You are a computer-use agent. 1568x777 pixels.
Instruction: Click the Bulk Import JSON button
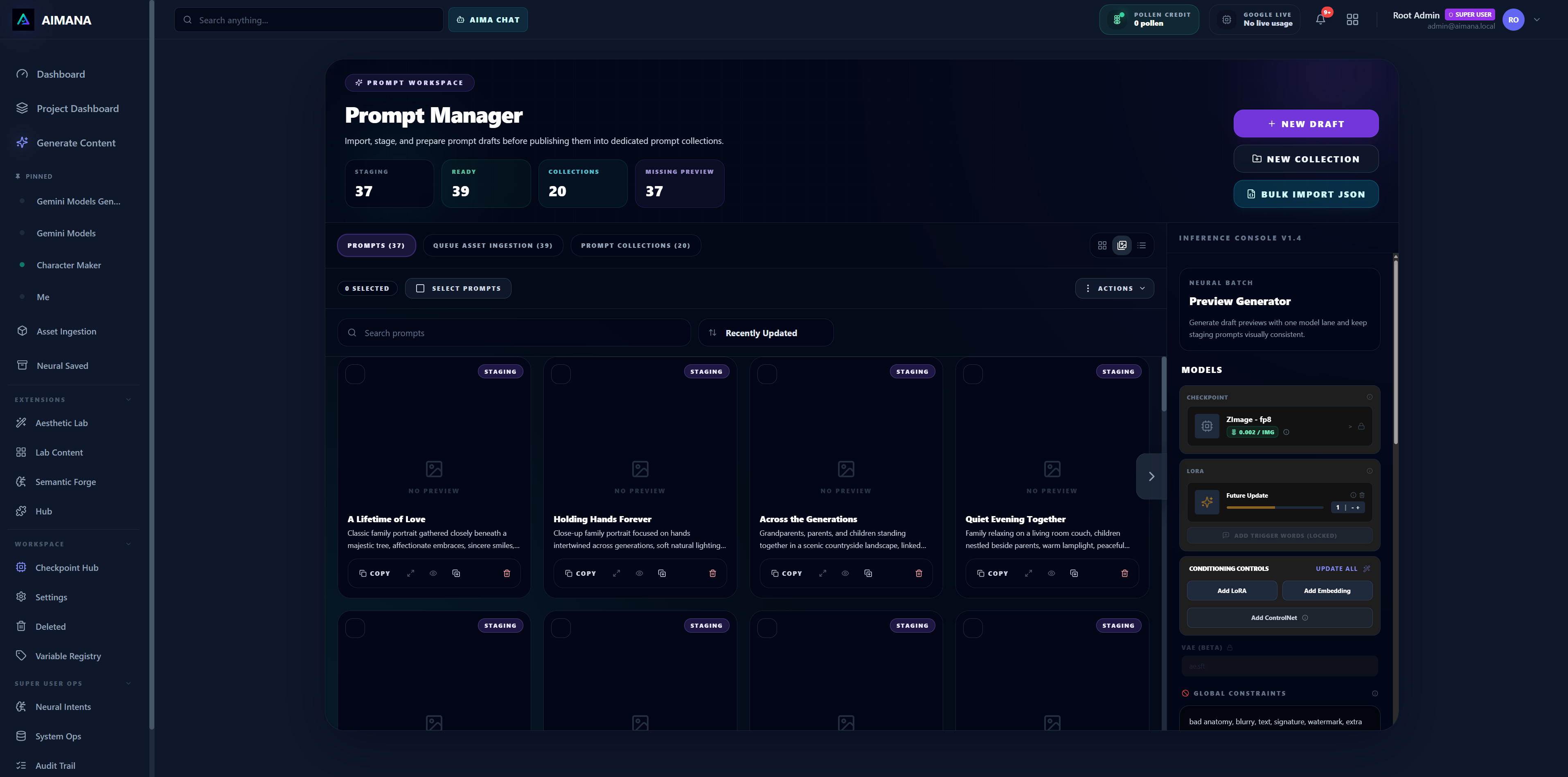coord(1306,194)
